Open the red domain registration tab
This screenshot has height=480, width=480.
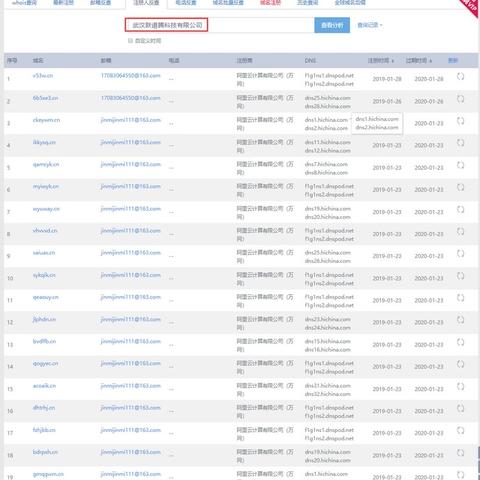[270, 3]
